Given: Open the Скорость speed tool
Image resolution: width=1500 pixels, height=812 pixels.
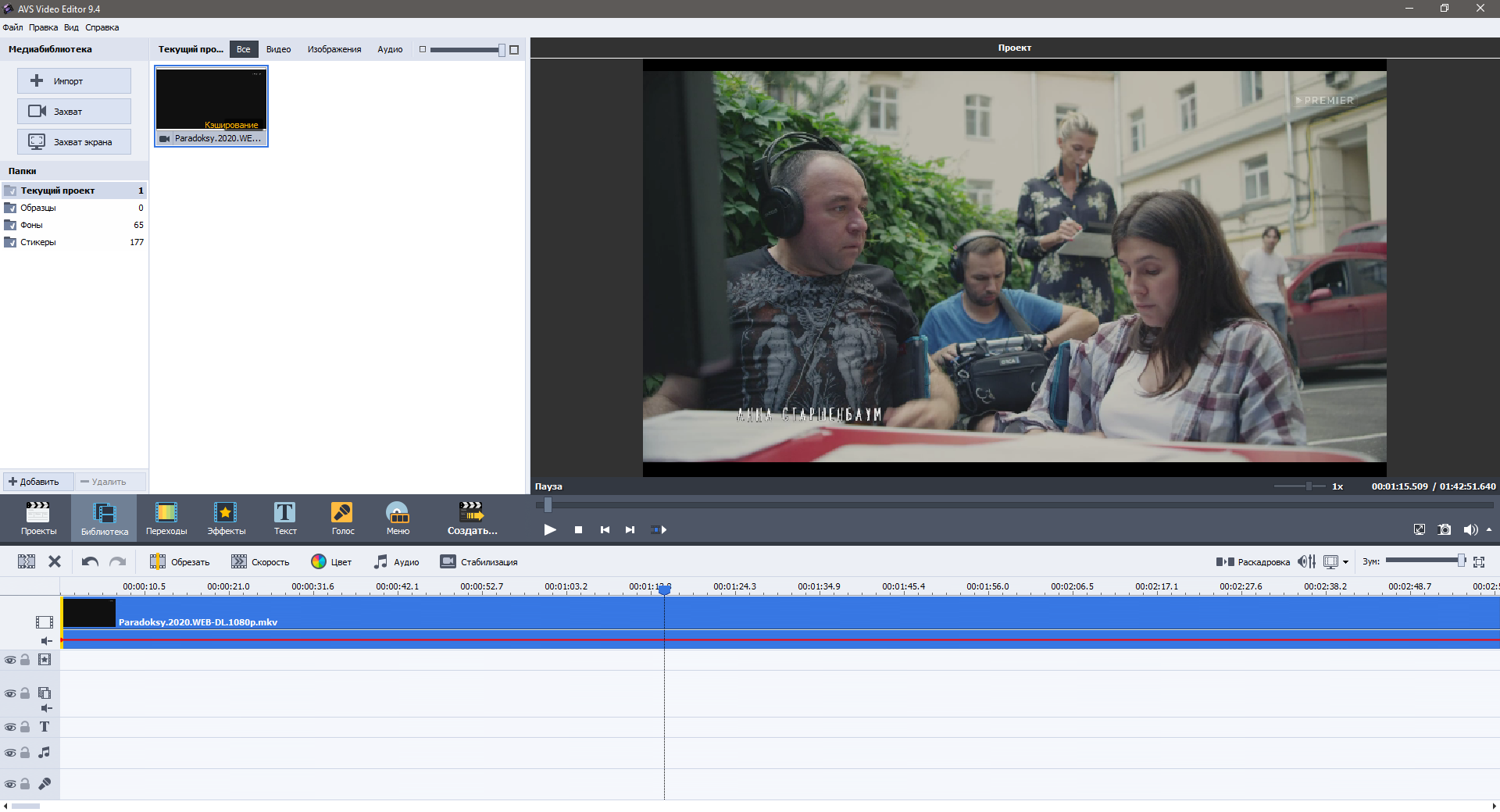Looking at the screenshot, I should (260, 561).
